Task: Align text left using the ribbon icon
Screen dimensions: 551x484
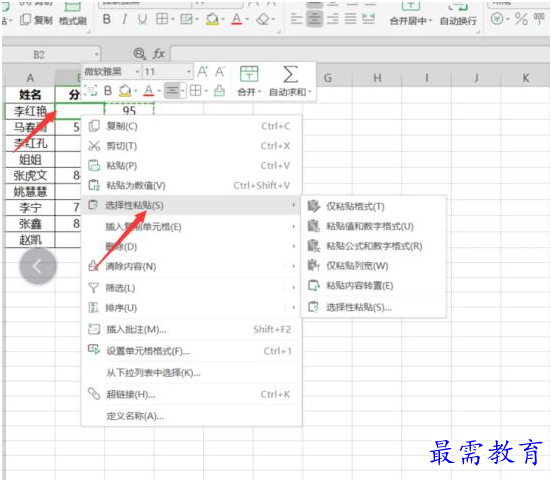Action: pos(296,19)
